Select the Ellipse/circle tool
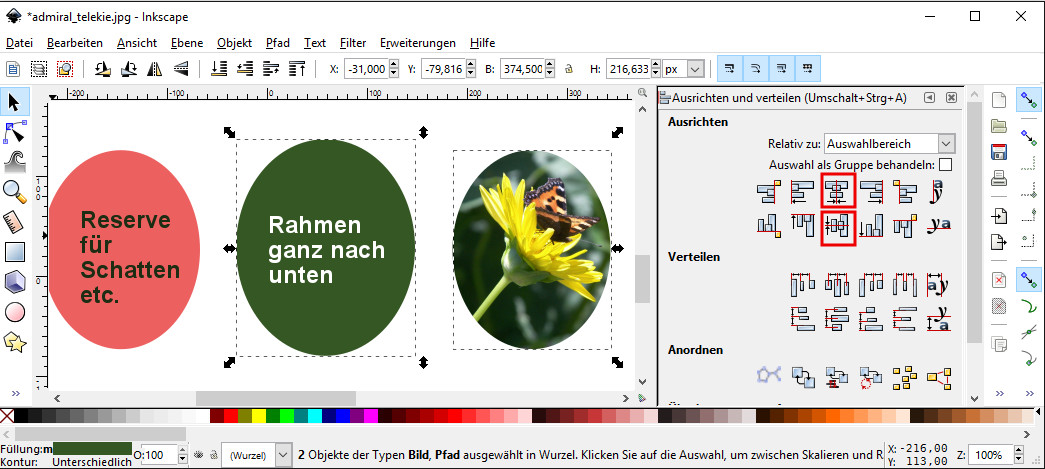This screenshot has width=1045, height=469. coord(14,312)
